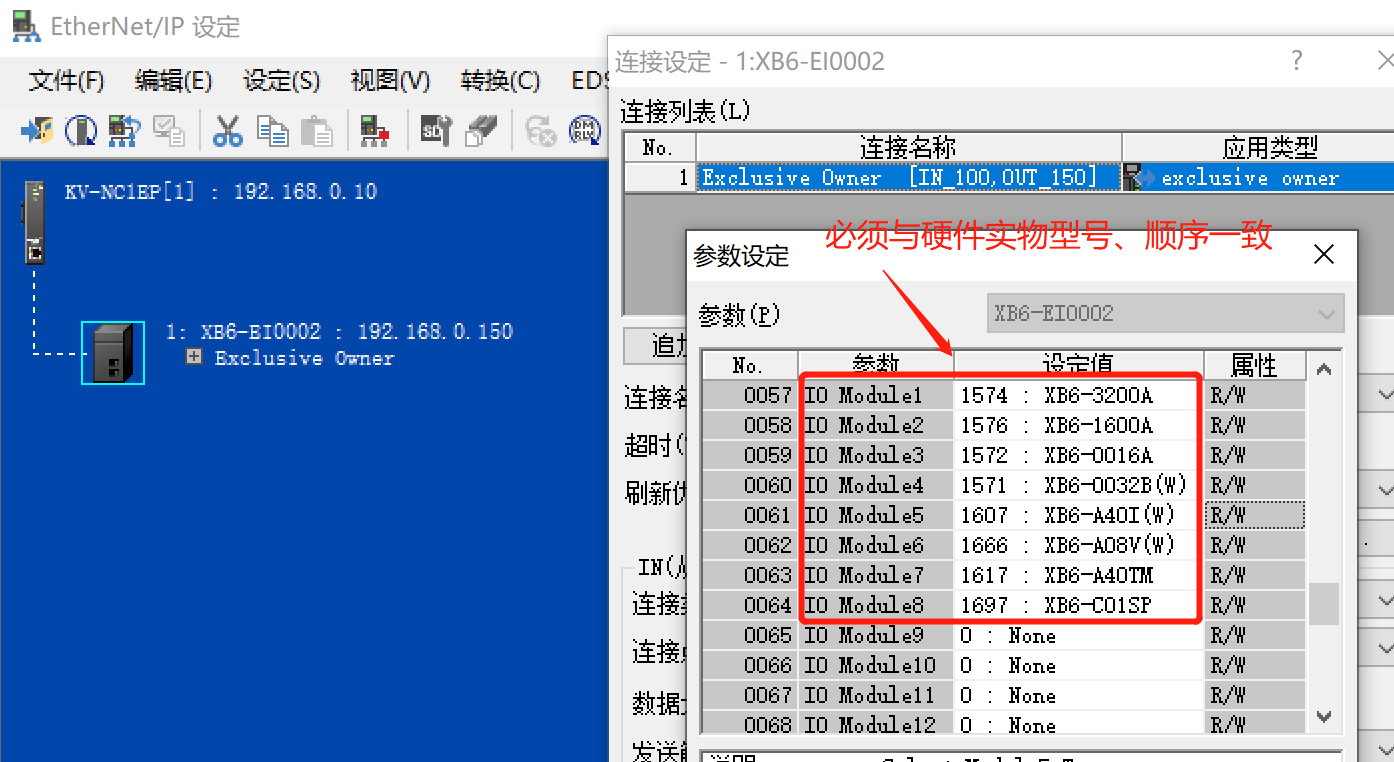Image resolution: width=1394 pixels, height=762 pixels.
Task: Click the 连接名称 column header
Action: 908,148
